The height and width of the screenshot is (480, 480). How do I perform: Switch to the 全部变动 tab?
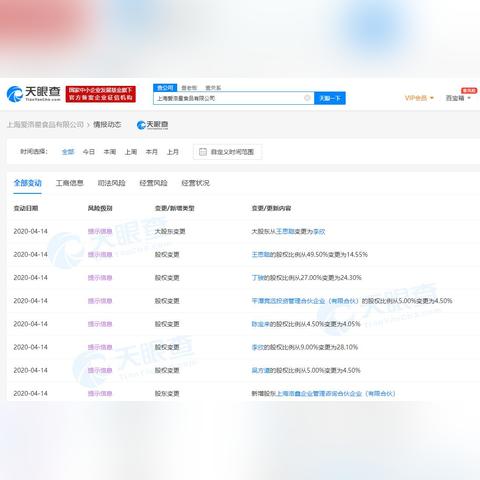[28, 183]
